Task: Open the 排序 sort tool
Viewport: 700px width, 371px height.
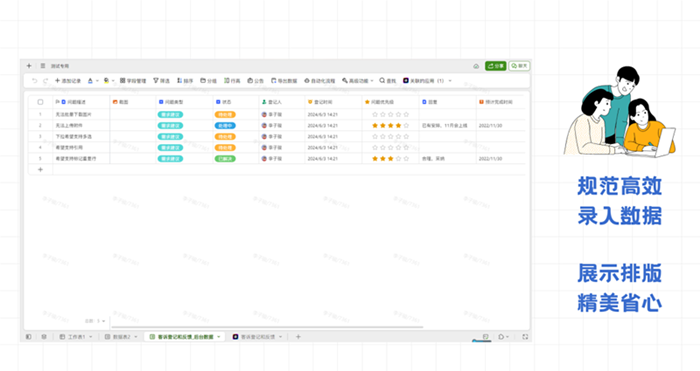Action: pos(185,81)
